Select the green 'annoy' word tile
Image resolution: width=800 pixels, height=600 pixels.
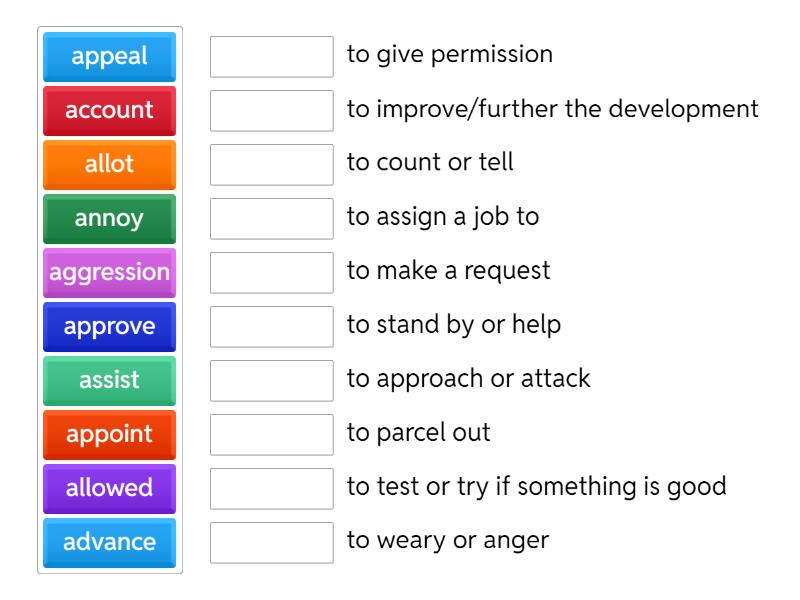(x=109, y=218)
